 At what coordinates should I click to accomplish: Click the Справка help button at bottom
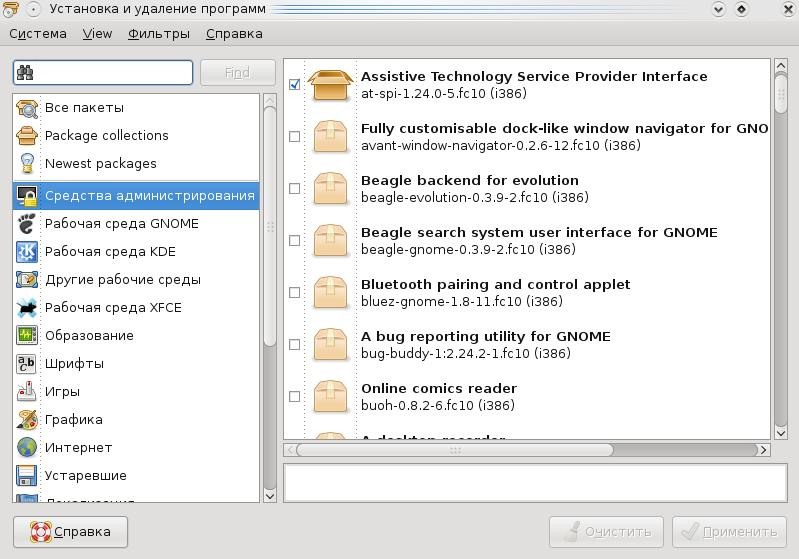pos(70,531)
